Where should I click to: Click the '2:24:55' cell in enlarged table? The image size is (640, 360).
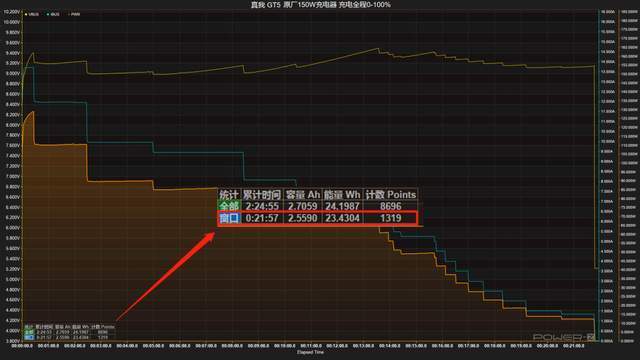262,206
